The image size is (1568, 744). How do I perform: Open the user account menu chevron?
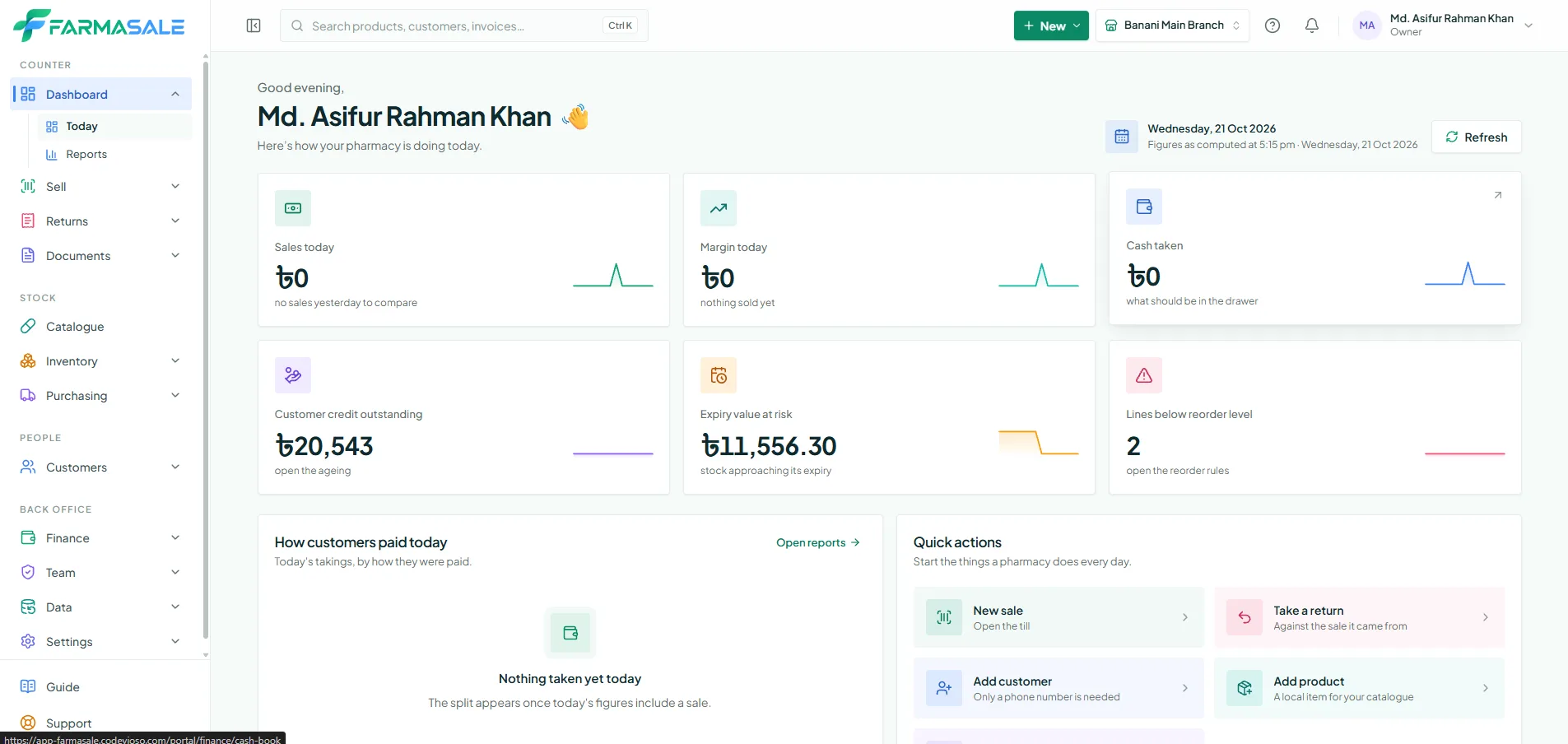pos(1528,26)
